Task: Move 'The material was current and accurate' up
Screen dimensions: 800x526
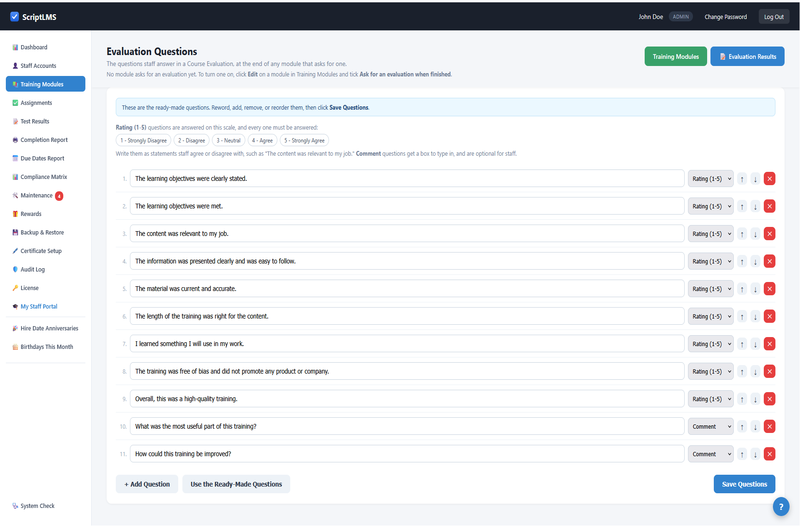Action: pyautogui.click(x=742, y=289)
